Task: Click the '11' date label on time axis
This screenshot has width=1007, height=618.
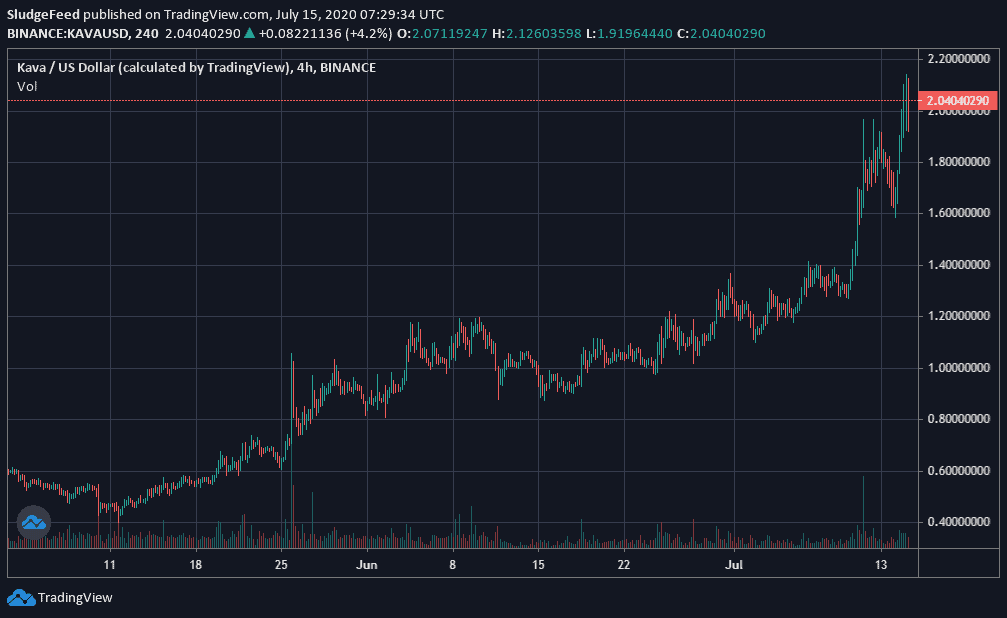Action: click(110, 565)
